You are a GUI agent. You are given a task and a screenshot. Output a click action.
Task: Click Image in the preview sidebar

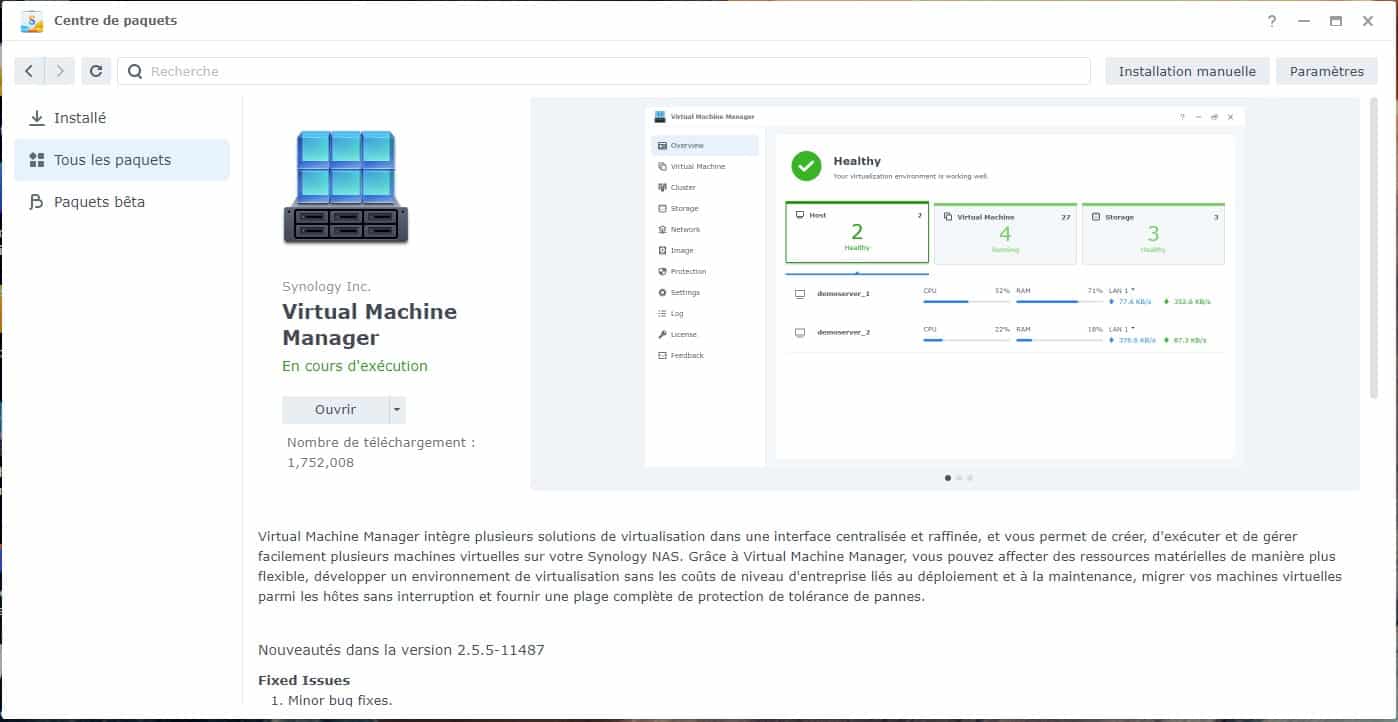(705, 251)
